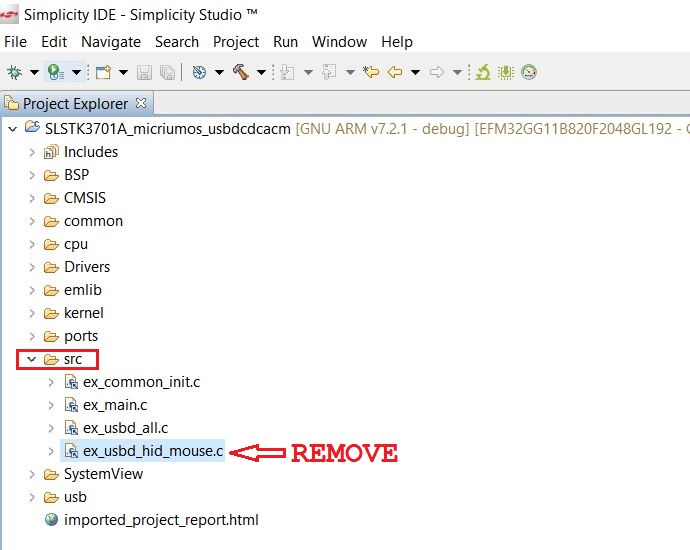Open the File menu
Viewport: 690px width, 550px height.
(15, 42)
